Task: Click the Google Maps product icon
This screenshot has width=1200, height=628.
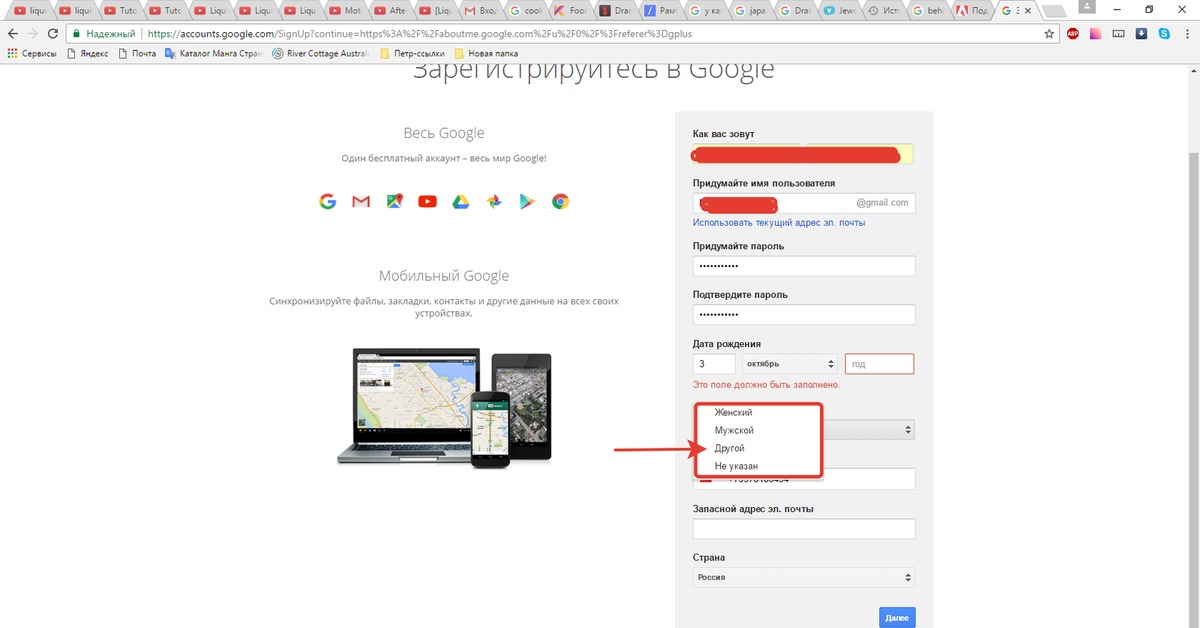Action: pos(395,201)
